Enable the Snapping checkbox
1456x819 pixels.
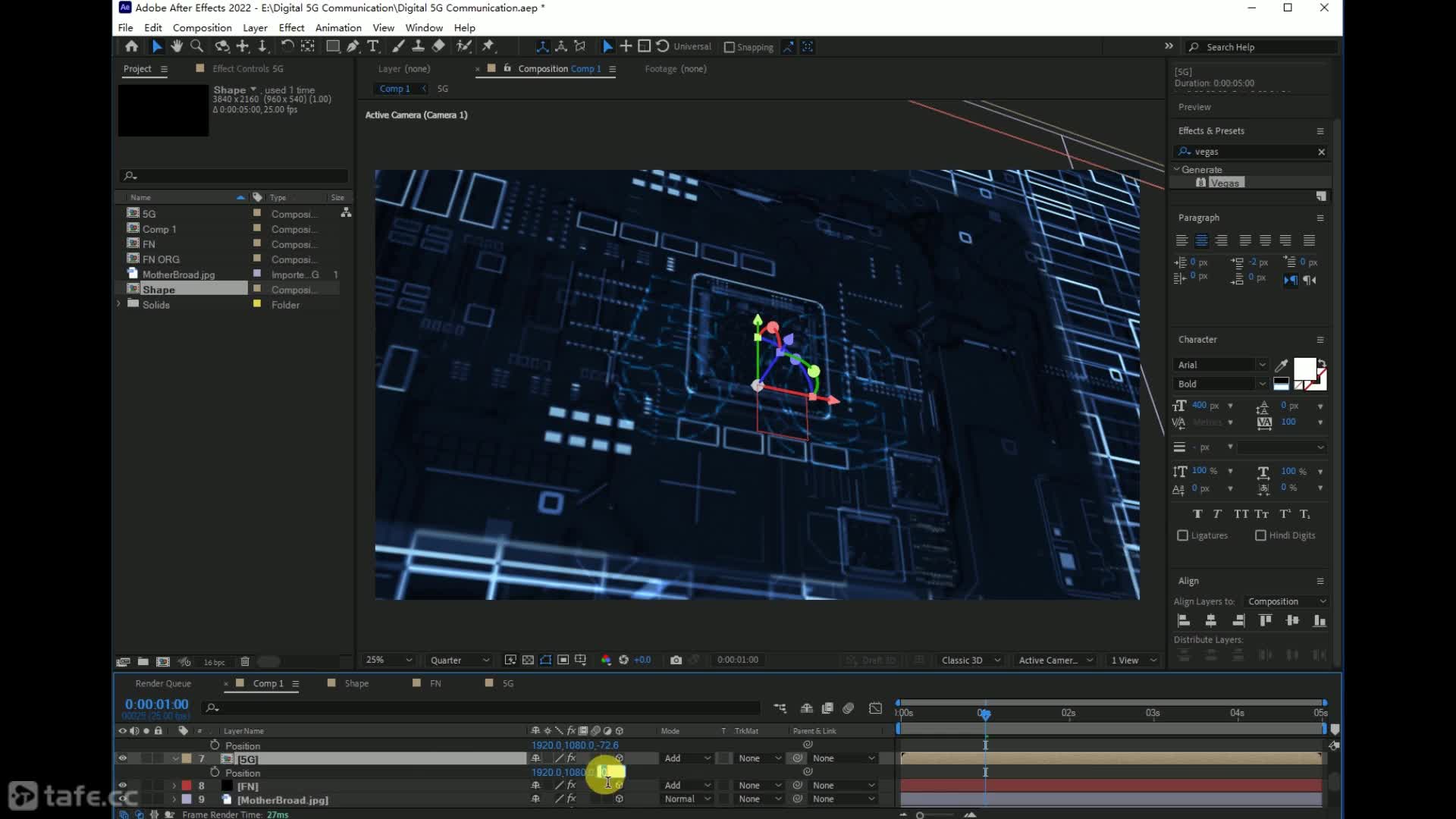(x=730, y=47)
